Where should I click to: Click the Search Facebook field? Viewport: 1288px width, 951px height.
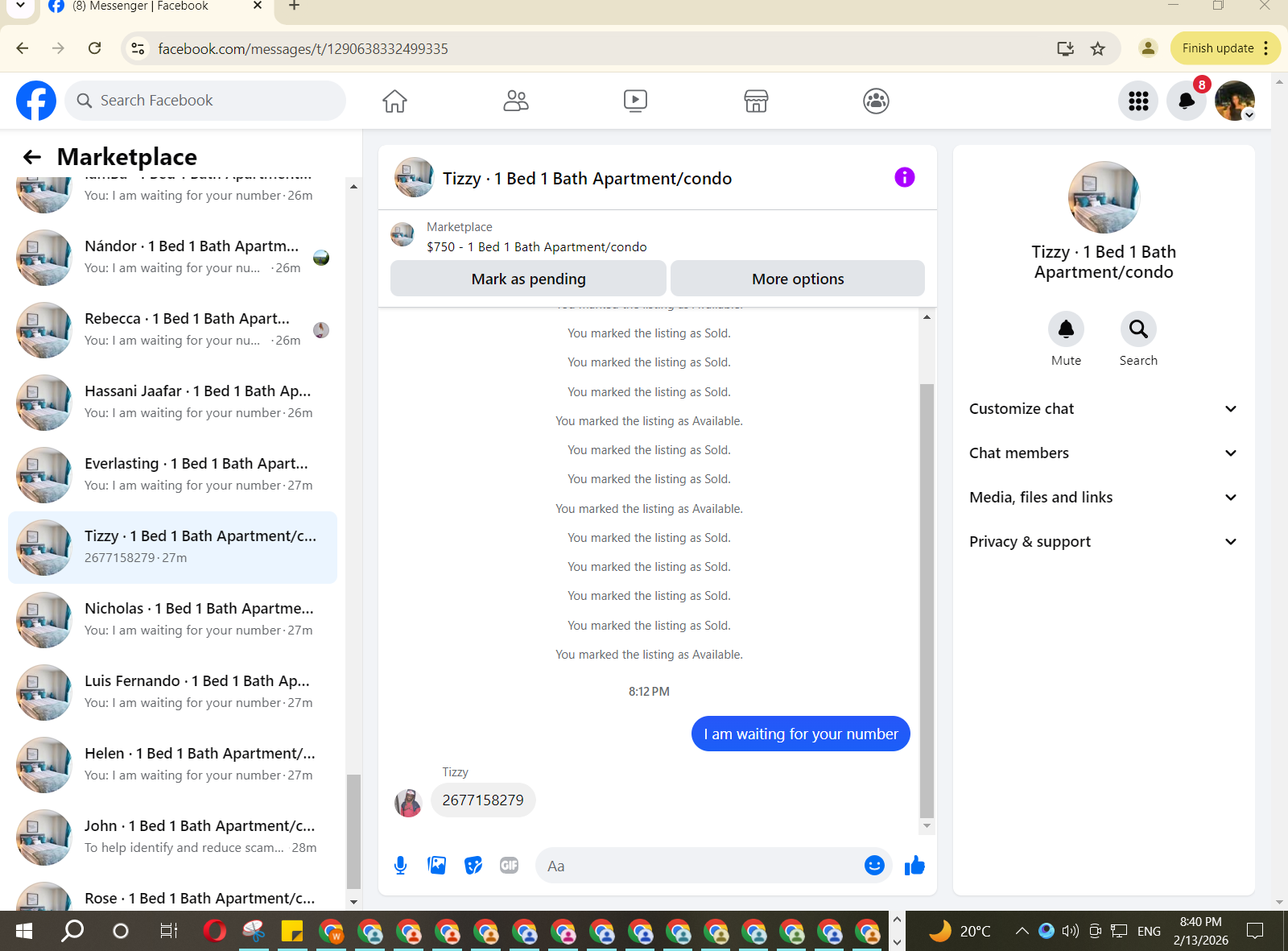click(205, 101)
